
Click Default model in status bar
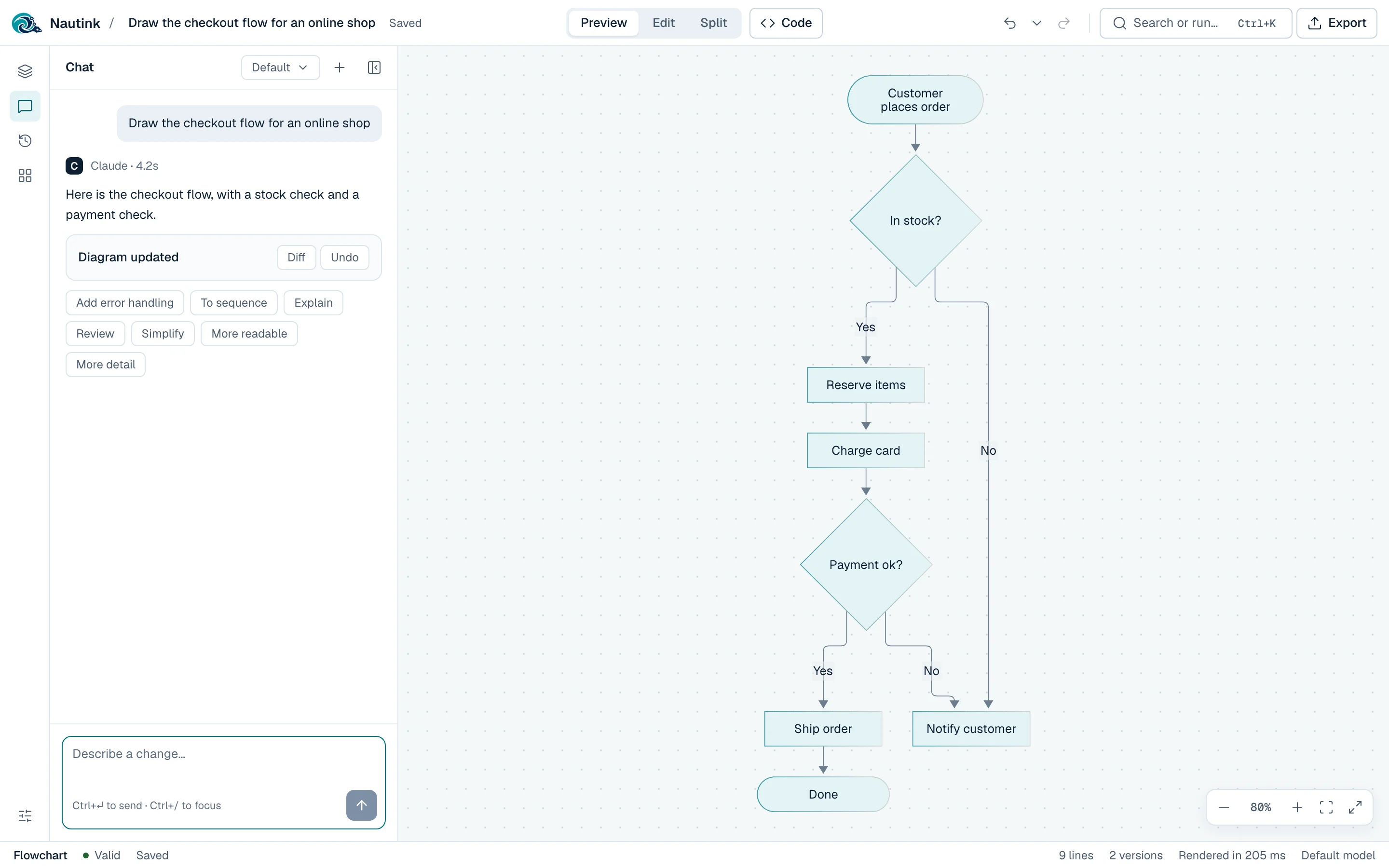pos(1338,855)
